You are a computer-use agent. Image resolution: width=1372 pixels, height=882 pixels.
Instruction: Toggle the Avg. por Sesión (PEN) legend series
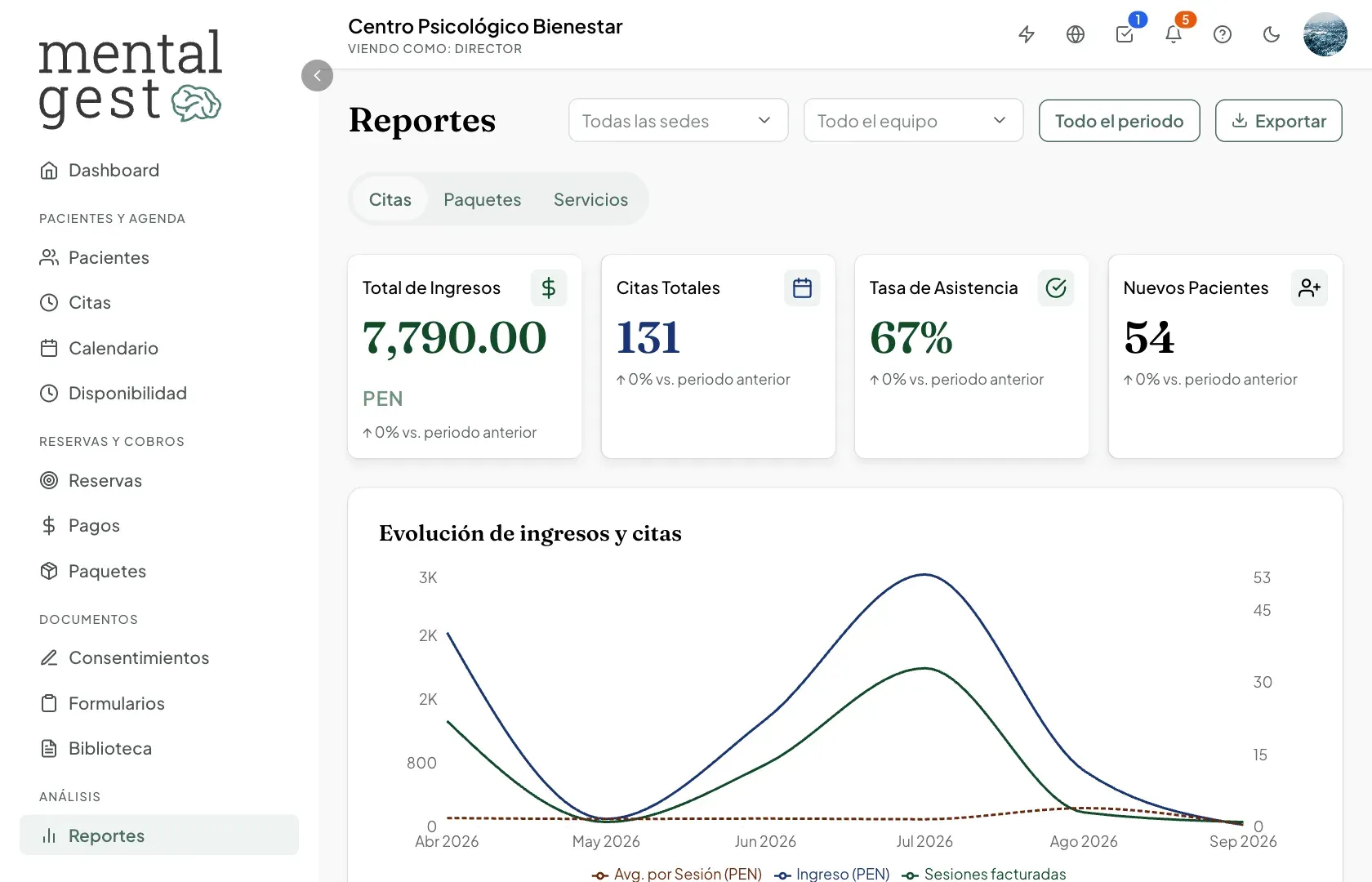[x=677, y=874]
